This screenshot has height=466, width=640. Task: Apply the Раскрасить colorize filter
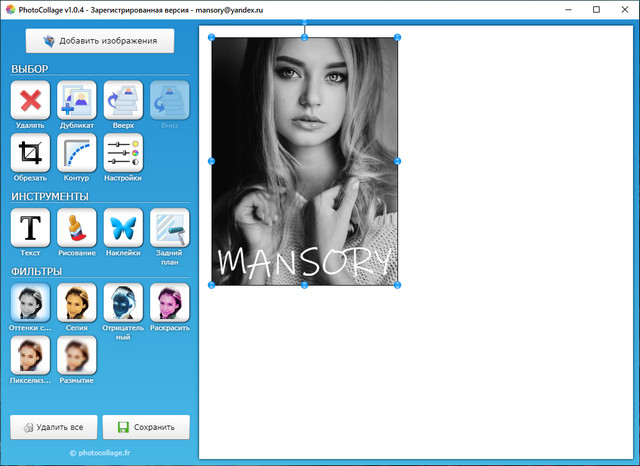pyautogui.click(x=169, y=302)
